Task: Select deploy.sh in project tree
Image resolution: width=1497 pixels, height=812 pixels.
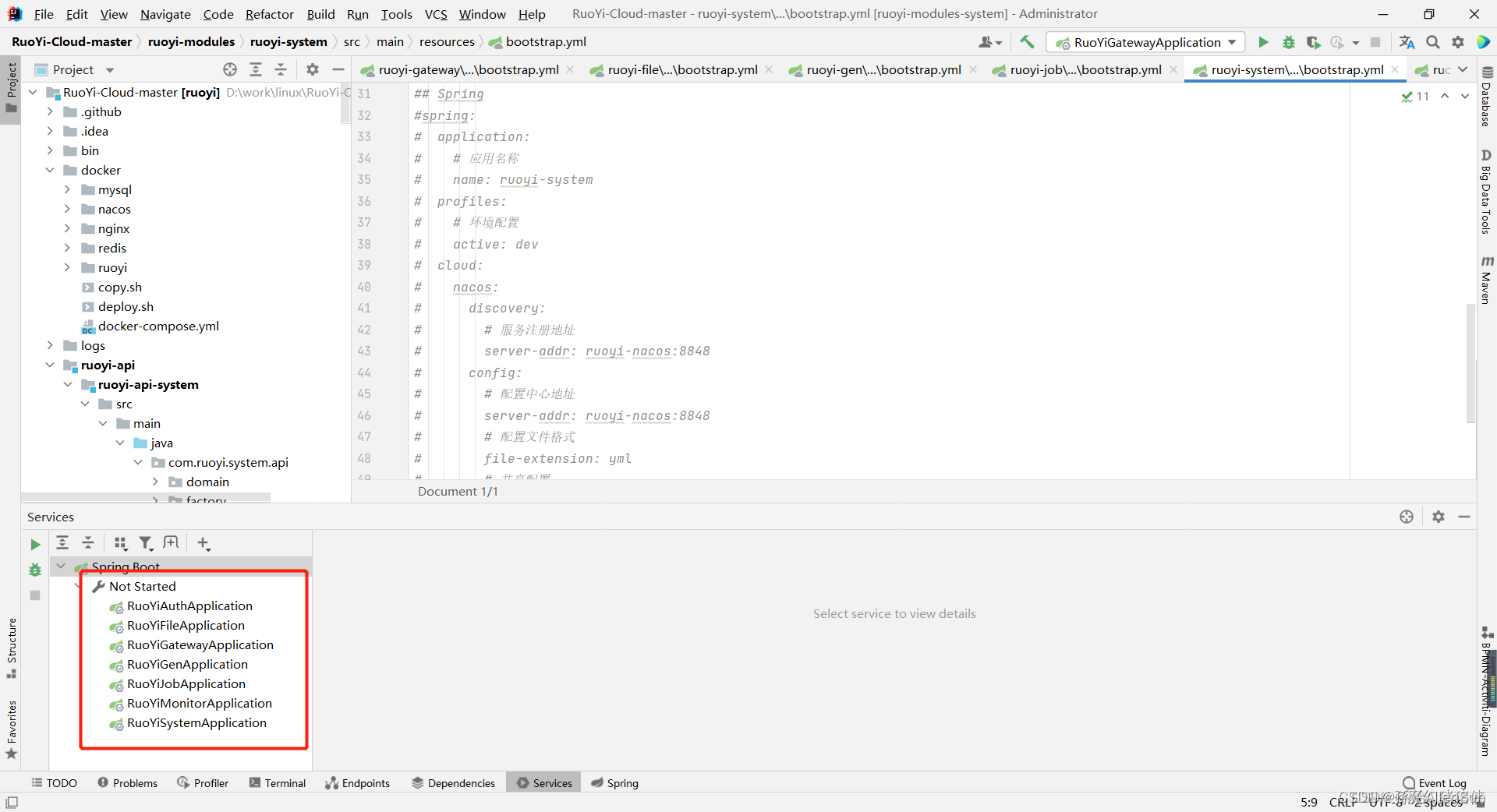Action: pyautogui.click(x=126, y=306)
